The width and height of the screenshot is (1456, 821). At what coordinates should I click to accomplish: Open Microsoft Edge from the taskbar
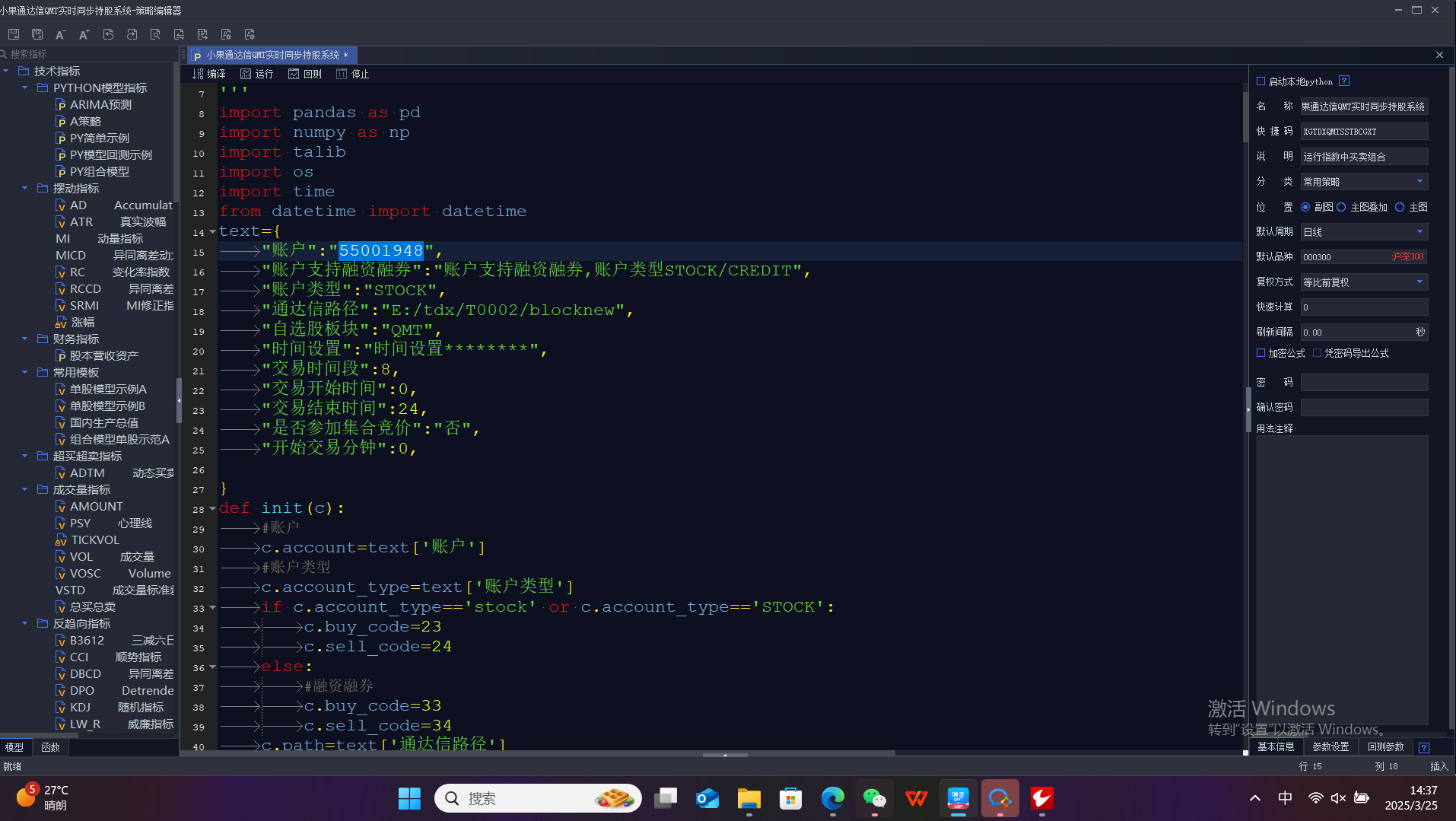click(x=833, y=798)
